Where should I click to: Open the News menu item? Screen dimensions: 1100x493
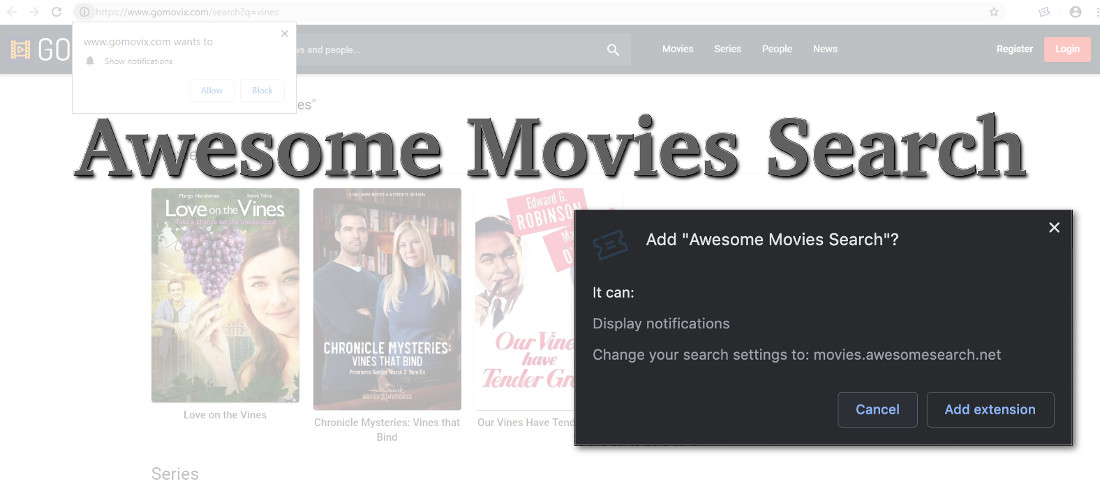[825, 49]
